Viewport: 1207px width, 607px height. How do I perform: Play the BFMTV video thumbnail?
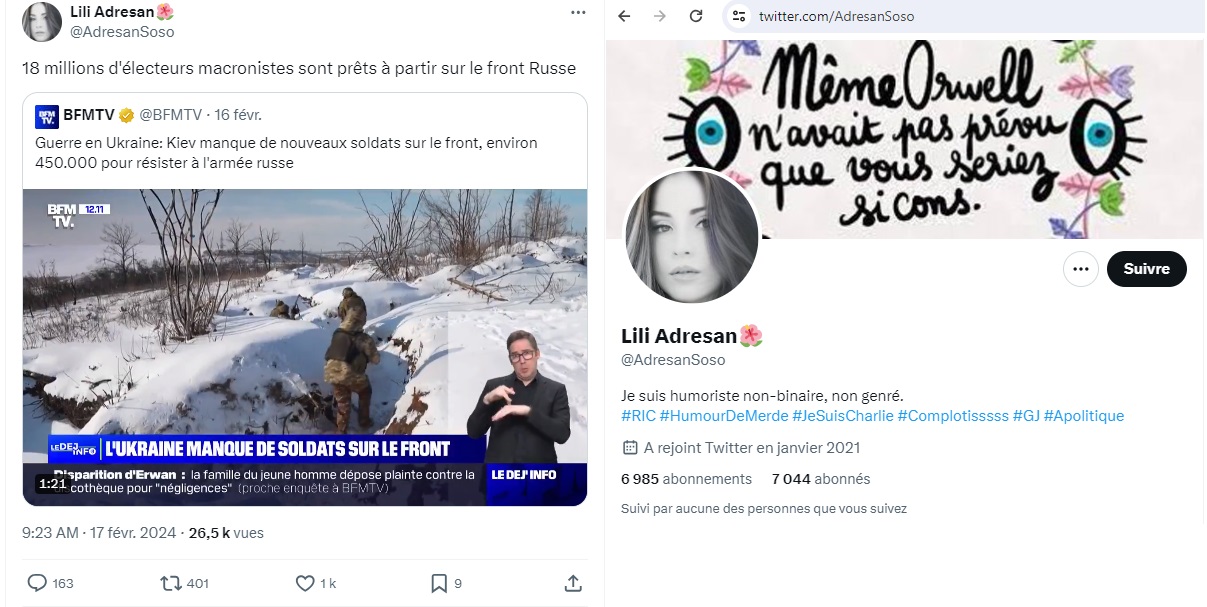pos(305,347)
